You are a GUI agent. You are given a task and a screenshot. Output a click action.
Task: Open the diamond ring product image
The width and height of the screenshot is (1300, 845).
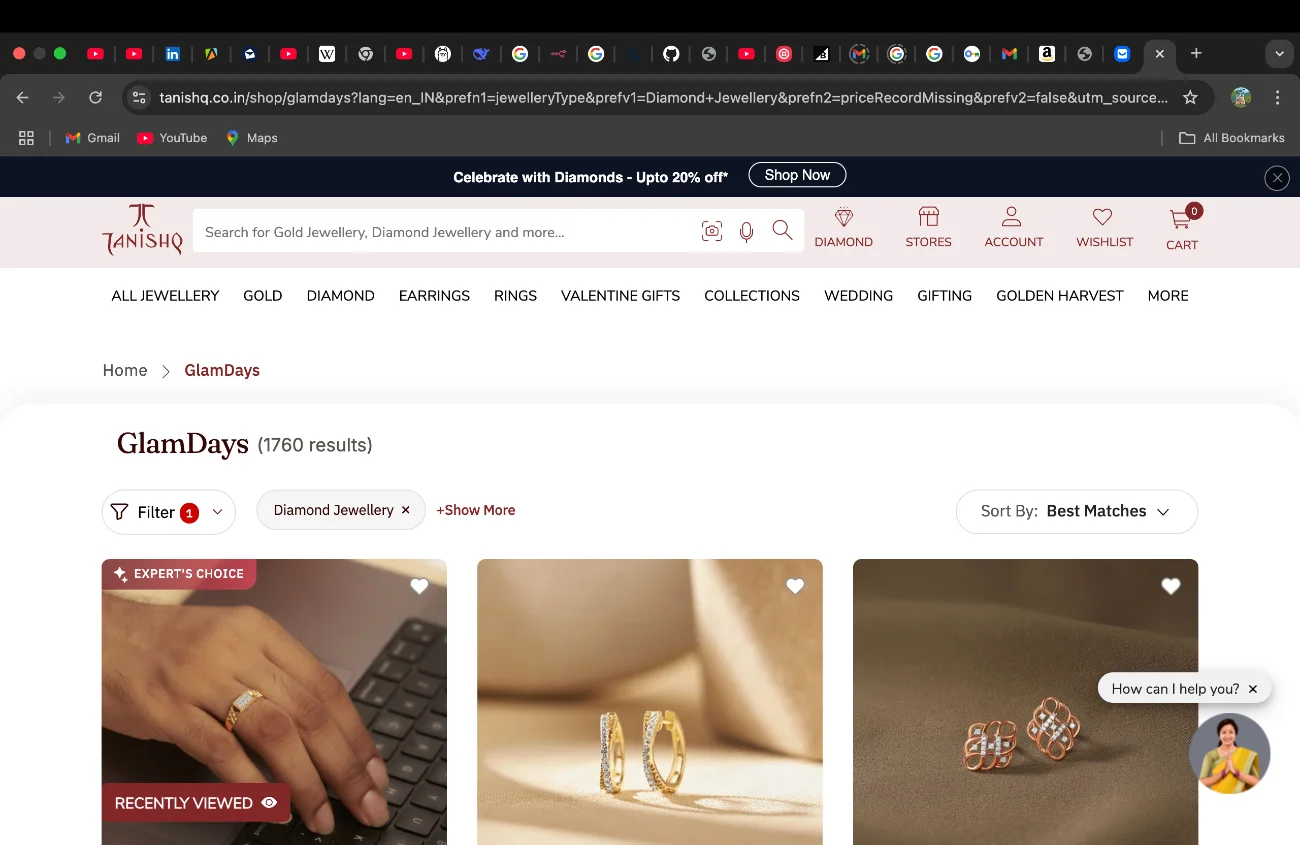coord(274,702)
